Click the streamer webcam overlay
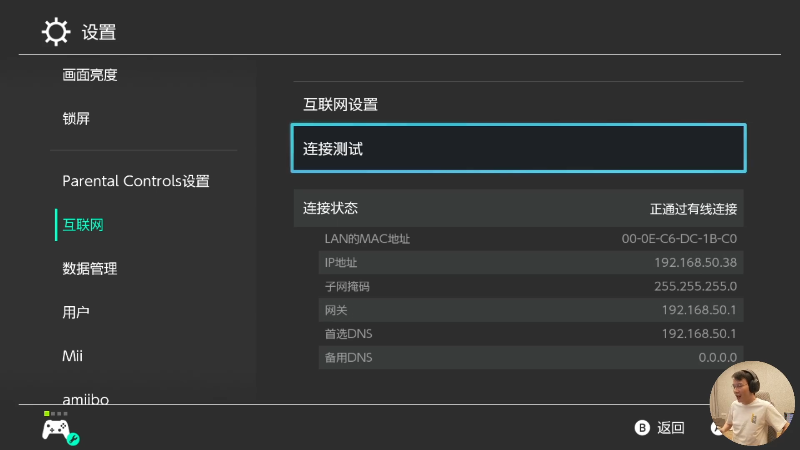The image size is (800, 450). (752, 404)
